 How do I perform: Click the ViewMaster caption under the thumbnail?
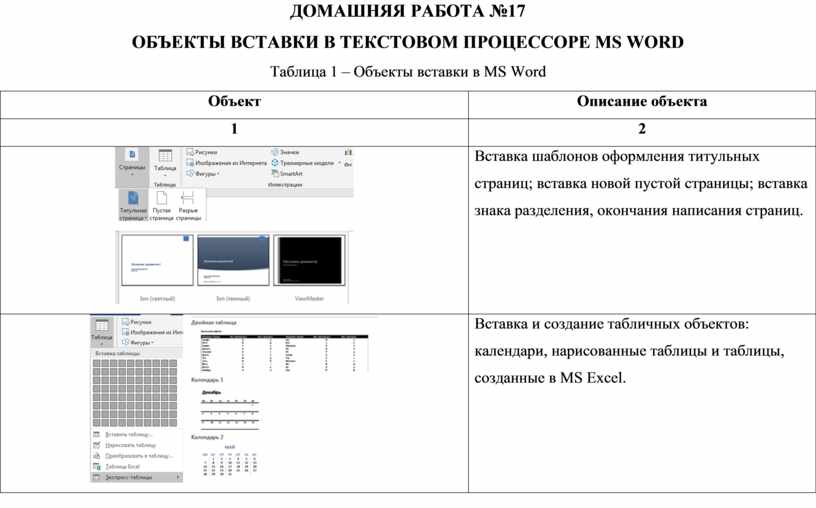coord(309,299)
